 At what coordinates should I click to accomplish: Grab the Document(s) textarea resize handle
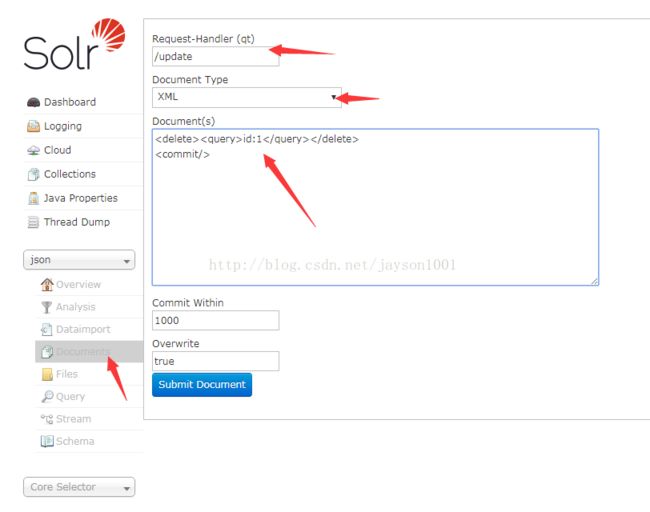[594, 281]
